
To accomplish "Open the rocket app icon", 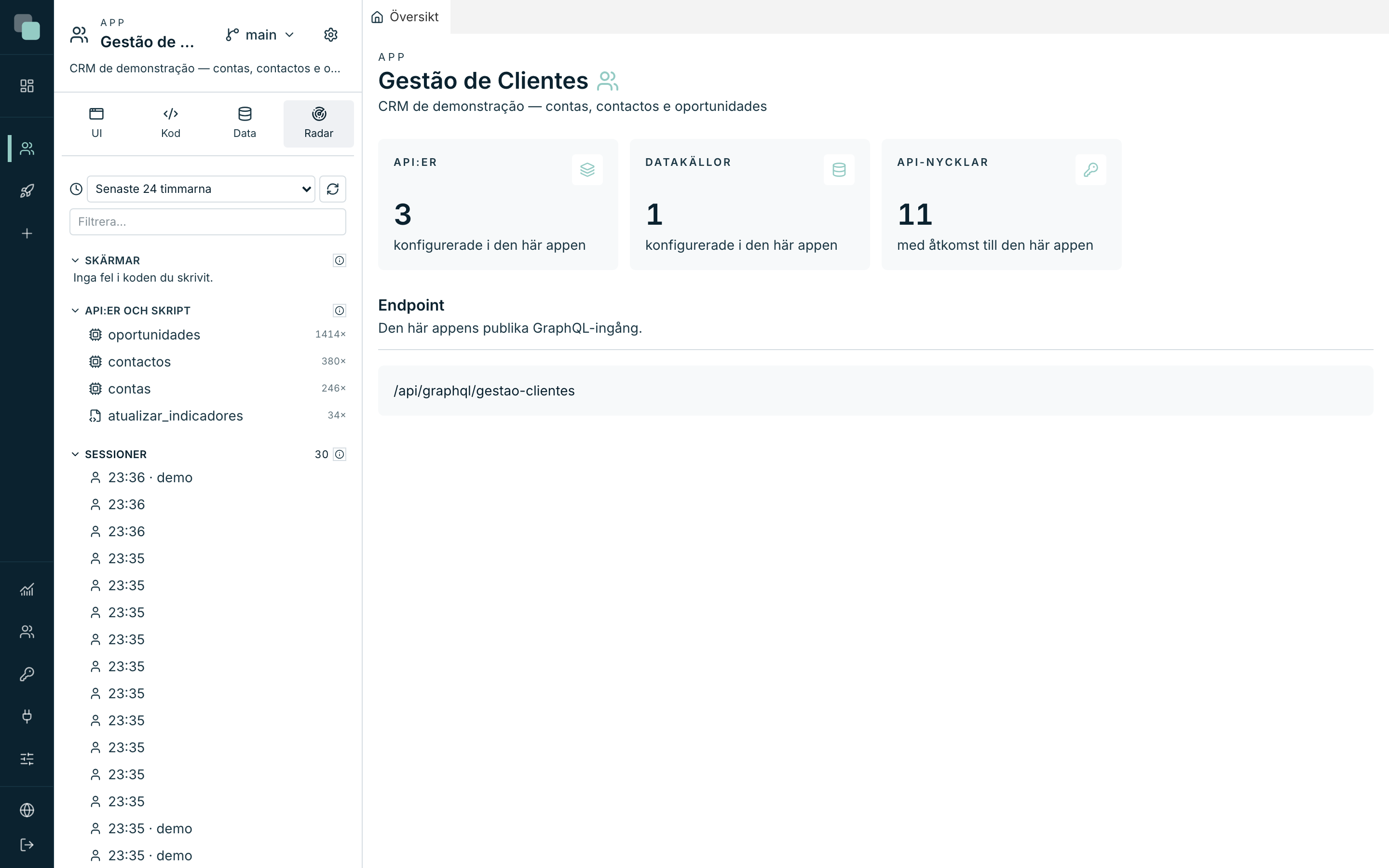I will point(27,190).
